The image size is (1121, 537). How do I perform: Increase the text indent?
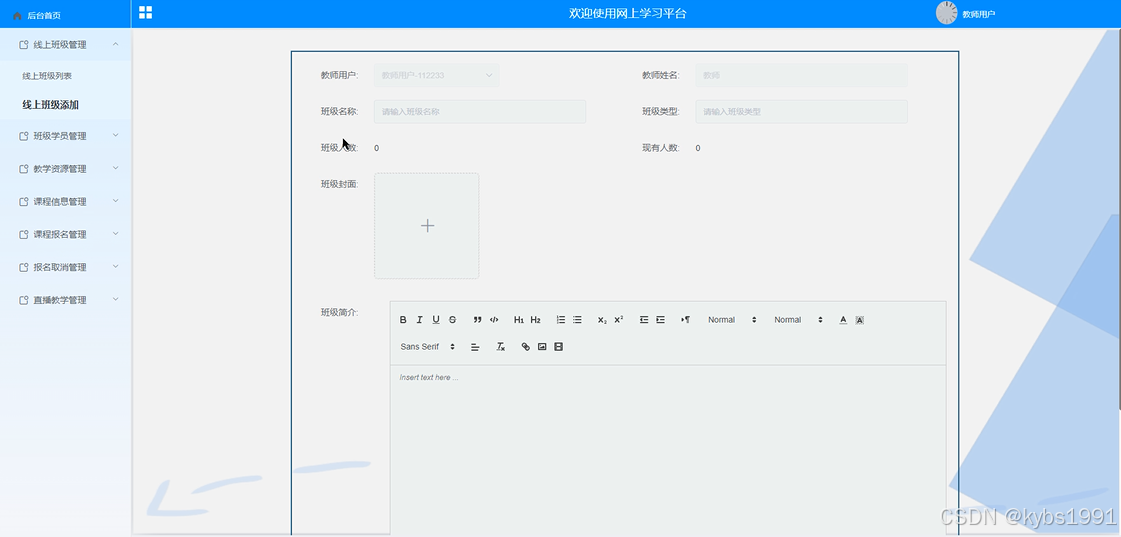[661, 320]
